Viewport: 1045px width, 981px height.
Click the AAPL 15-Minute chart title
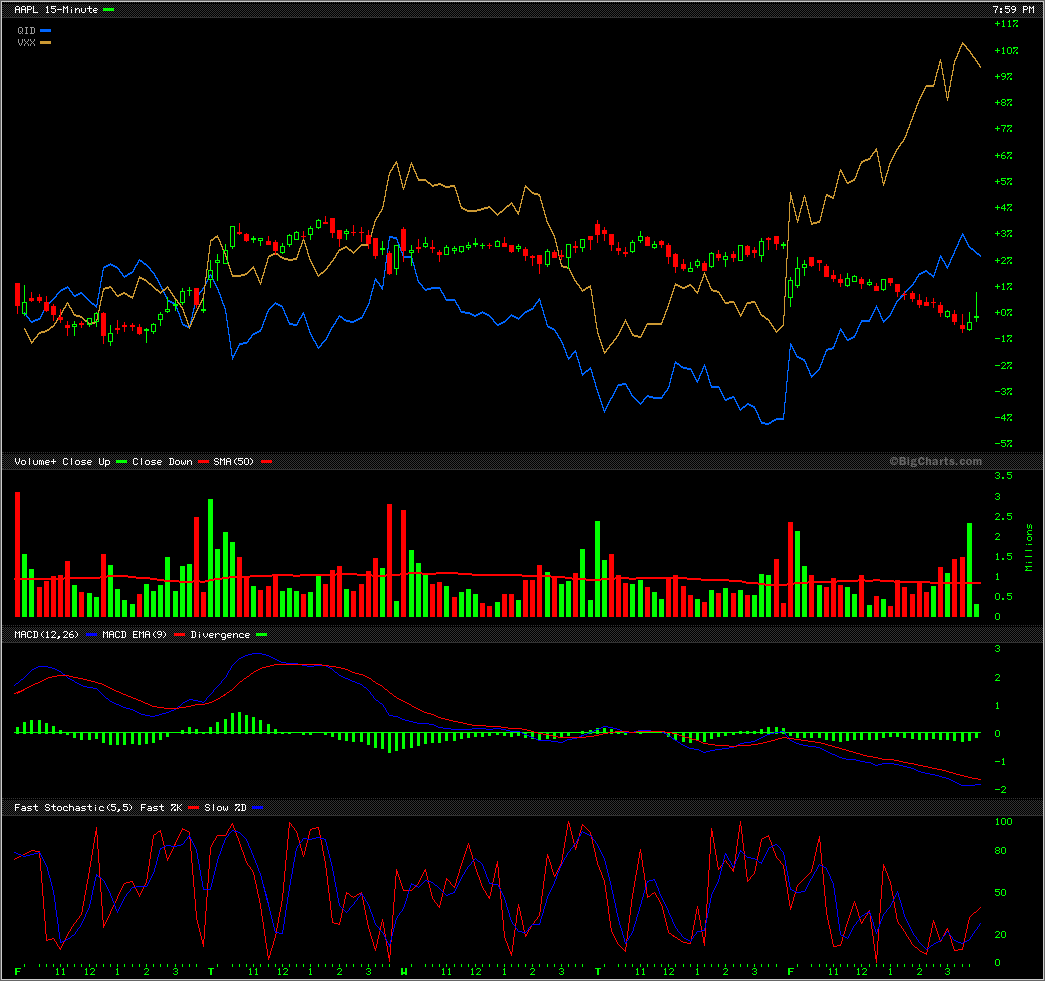click(56, 9)
